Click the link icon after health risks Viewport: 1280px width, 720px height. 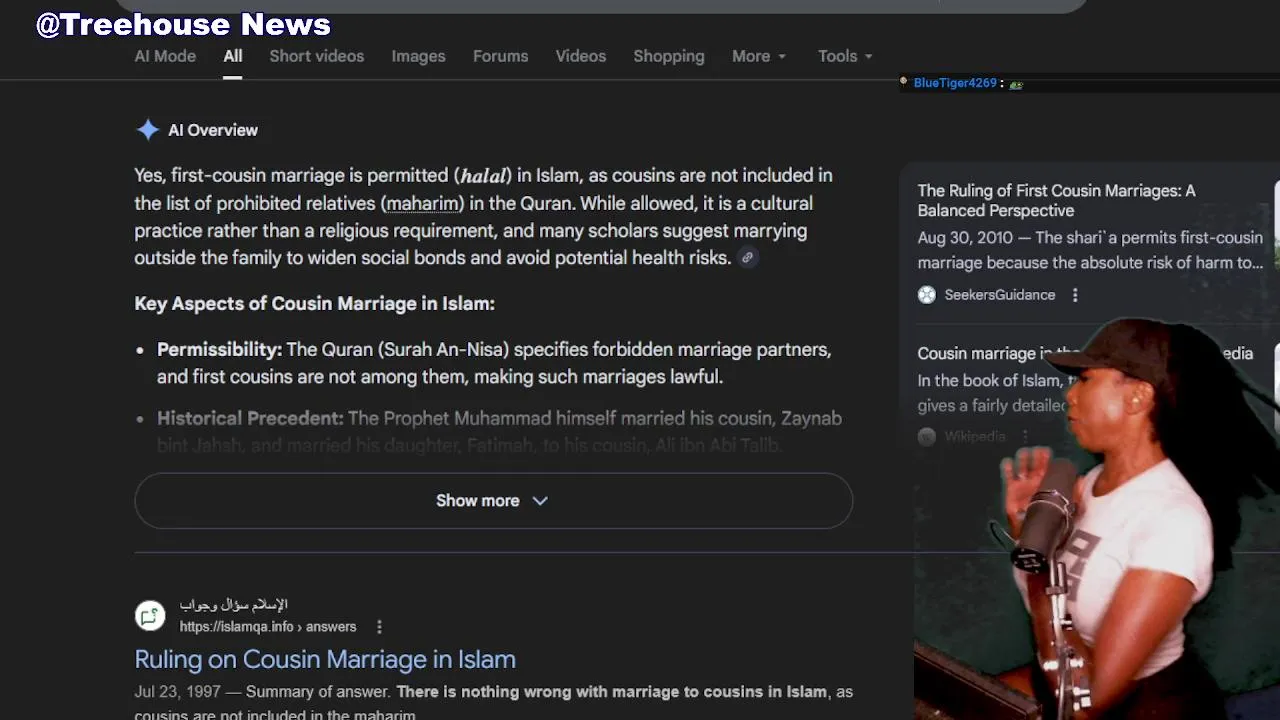pyautogui.click(x=747, y=258)
